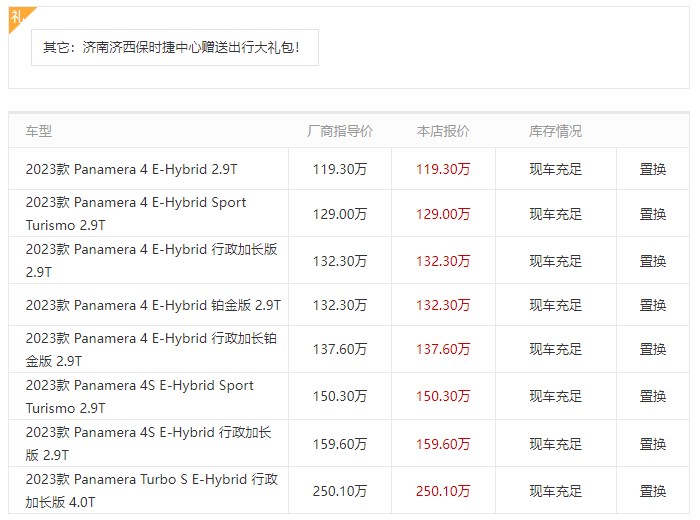The width and height of the screenshot is (700, 520).
Task: Open Panamera 4S E-Hybrid 行政加长版 2.9T model
Action: 149,443
